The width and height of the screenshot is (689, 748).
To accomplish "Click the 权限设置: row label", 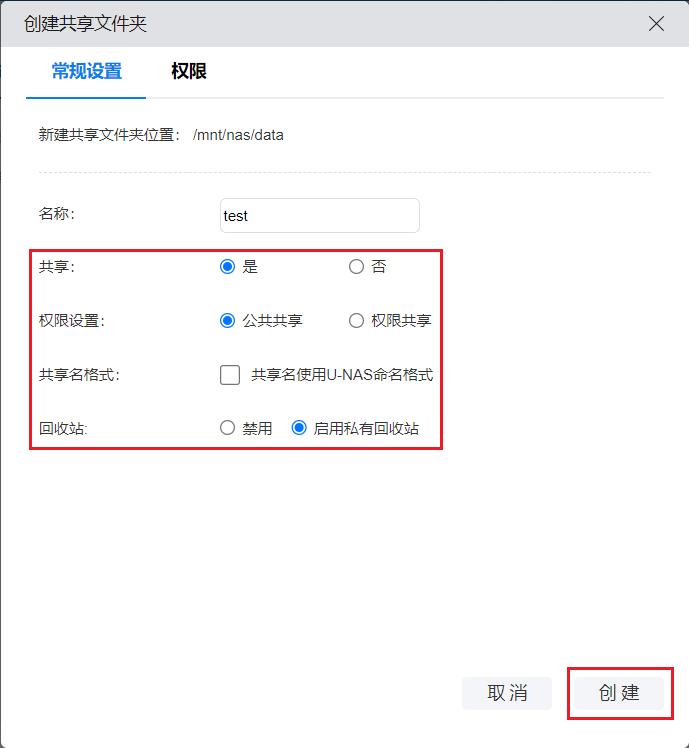I will point(71,321).
